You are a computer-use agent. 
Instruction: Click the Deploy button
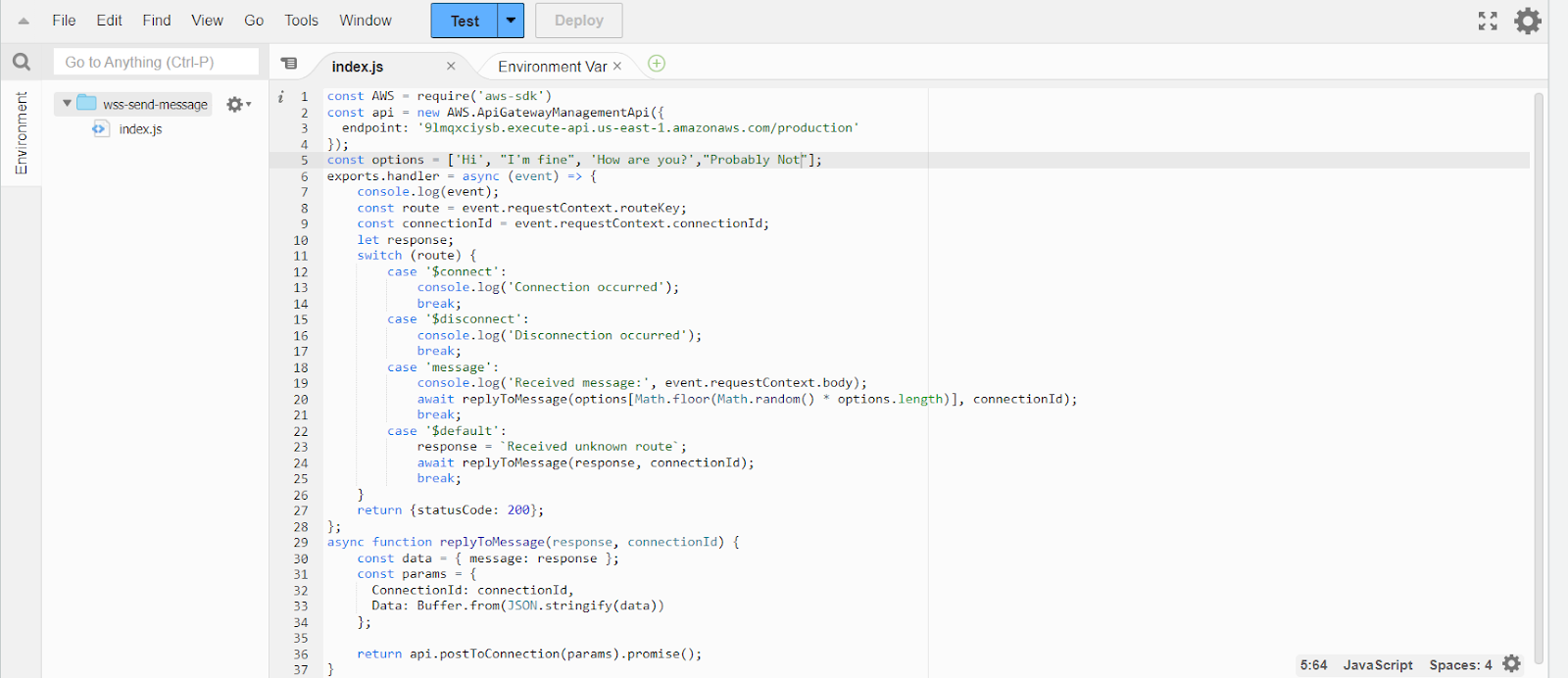point(578,21)
